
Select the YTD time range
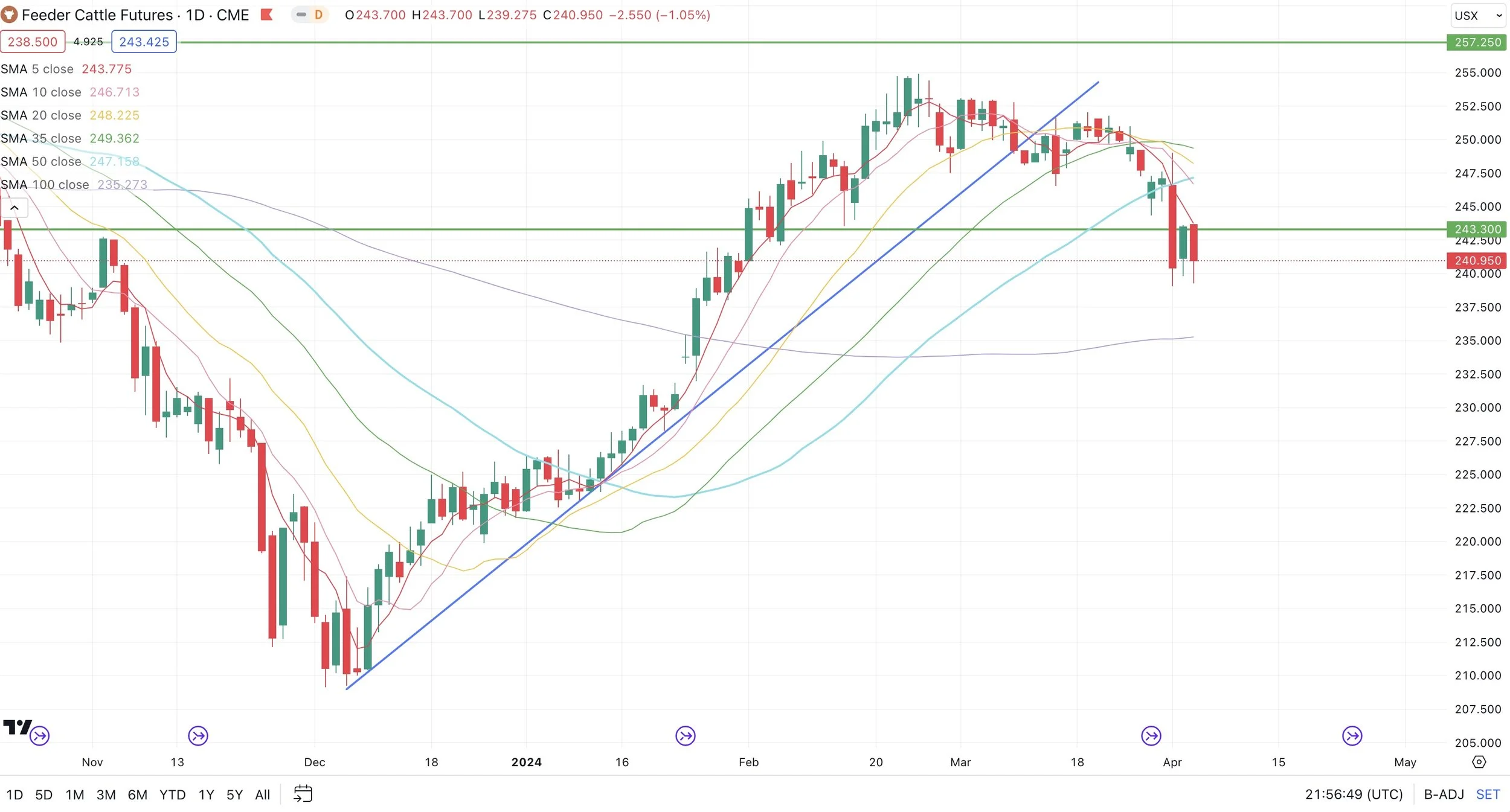[x=172, y=794]
